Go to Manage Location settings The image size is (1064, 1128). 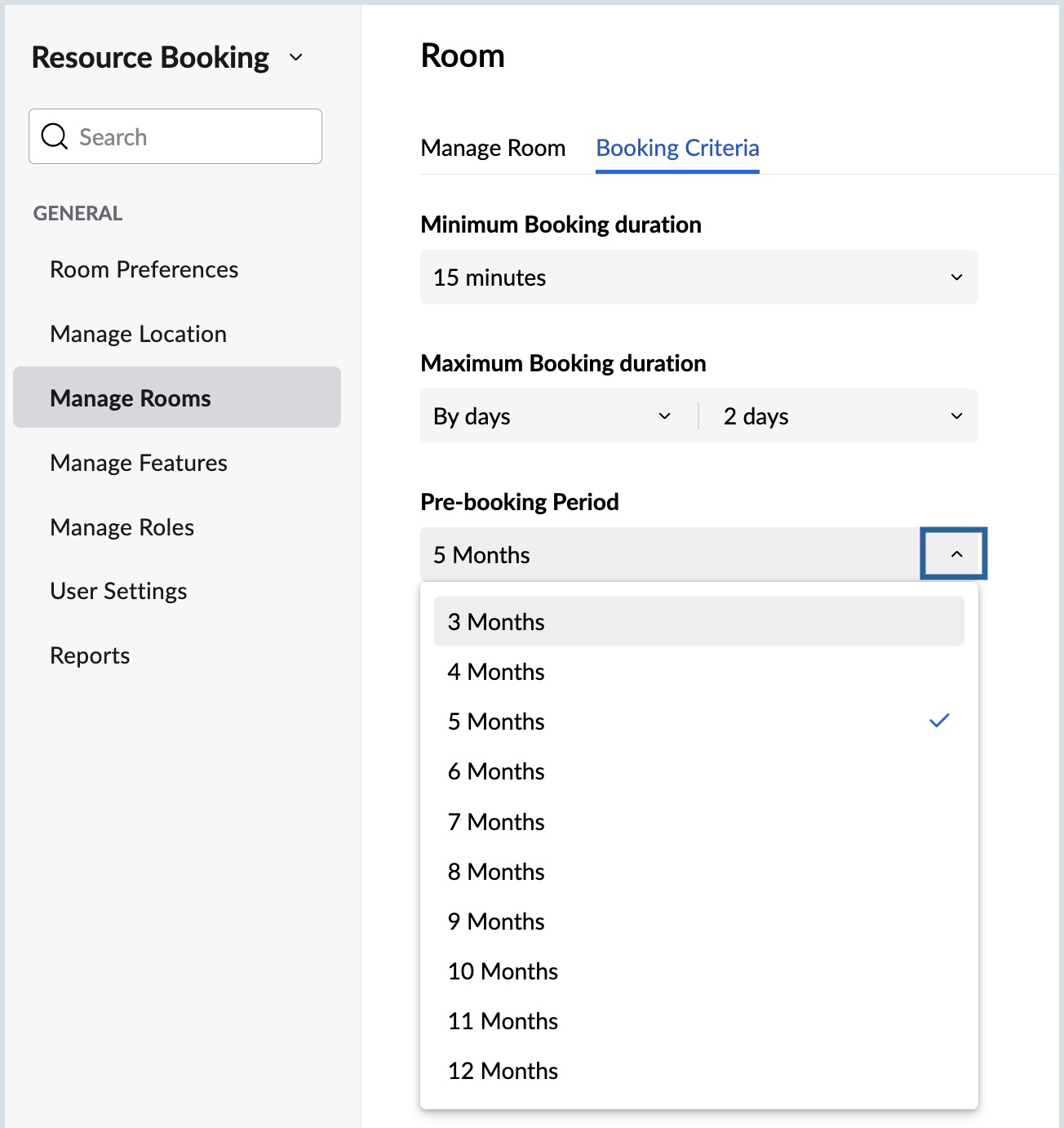[x=138, y=334]
